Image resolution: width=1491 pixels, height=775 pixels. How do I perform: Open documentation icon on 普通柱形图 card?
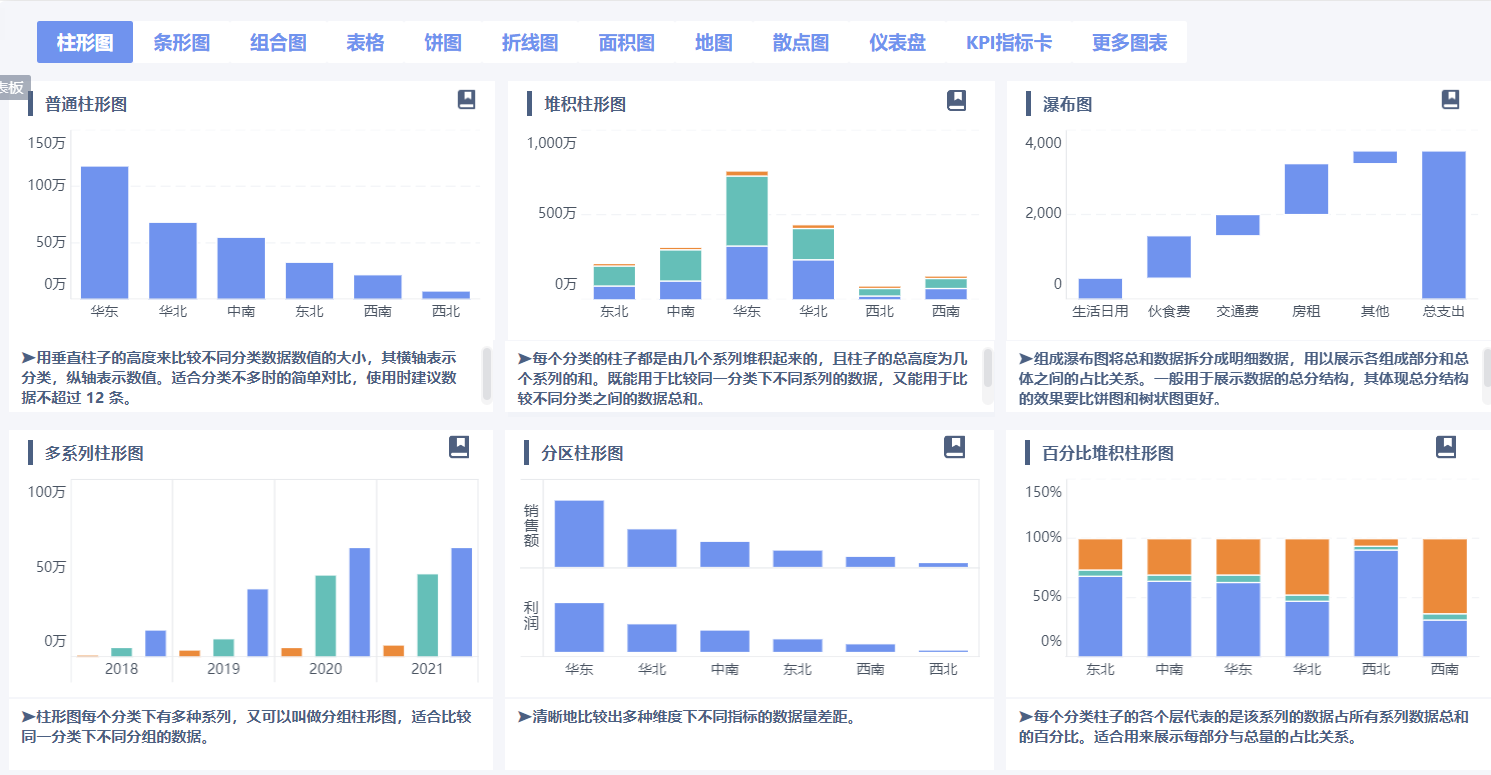[x=466, y=100]
